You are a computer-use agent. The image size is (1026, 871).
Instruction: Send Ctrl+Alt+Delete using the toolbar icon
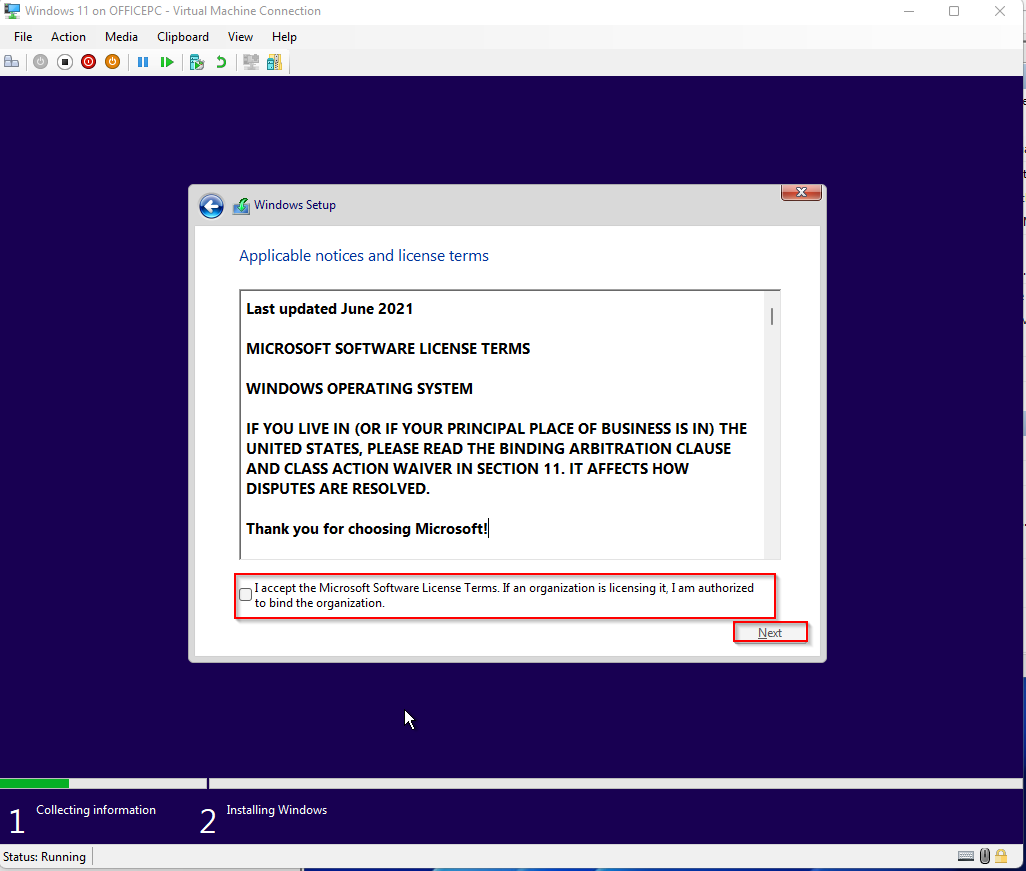(11, 61)
